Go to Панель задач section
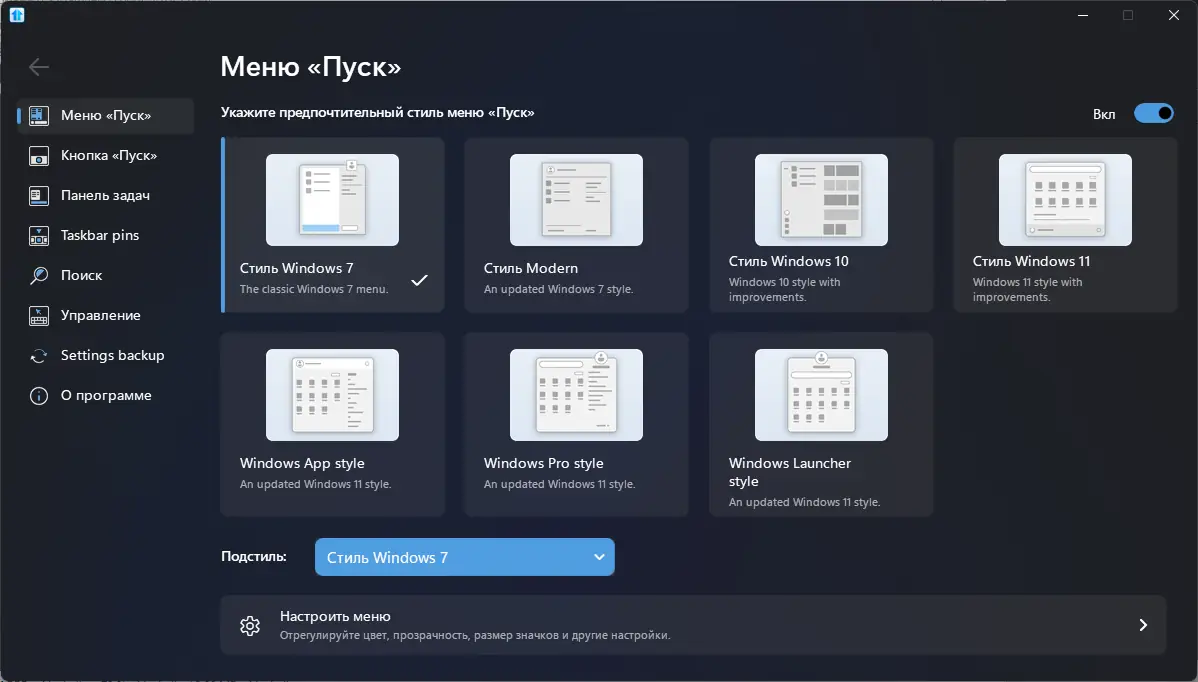Image resolution: width=1198 pixels, height=682 pixels. pos(105,196)
